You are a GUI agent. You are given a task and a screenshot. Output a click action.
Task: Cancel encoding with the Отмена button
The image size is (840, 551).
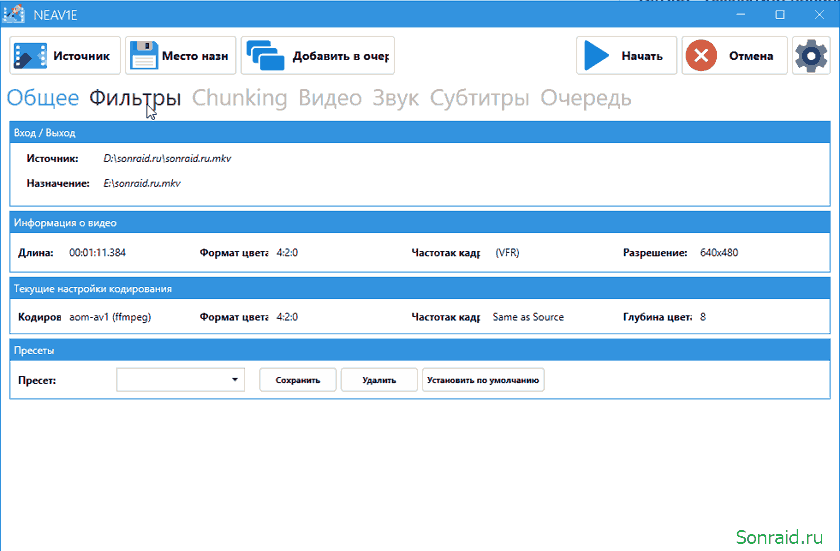(734, 55)
